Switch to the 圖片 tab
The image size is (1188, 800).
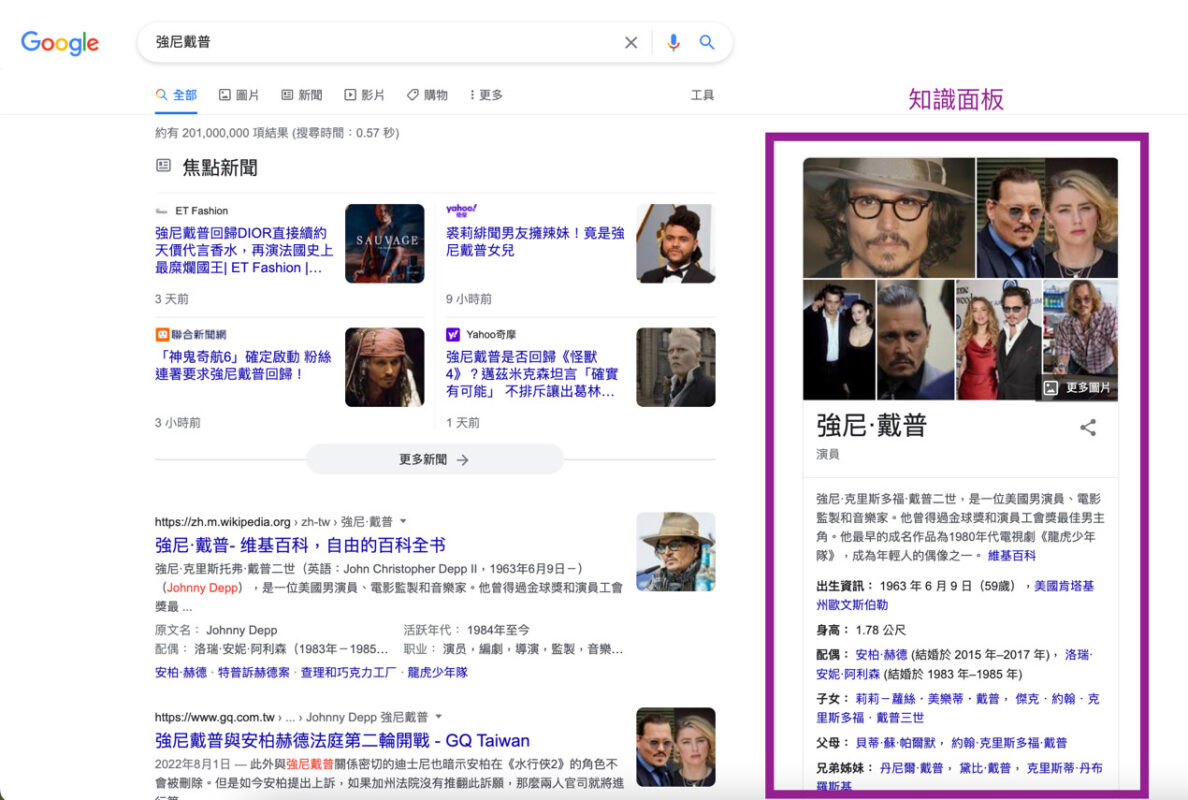pos(239,95)
